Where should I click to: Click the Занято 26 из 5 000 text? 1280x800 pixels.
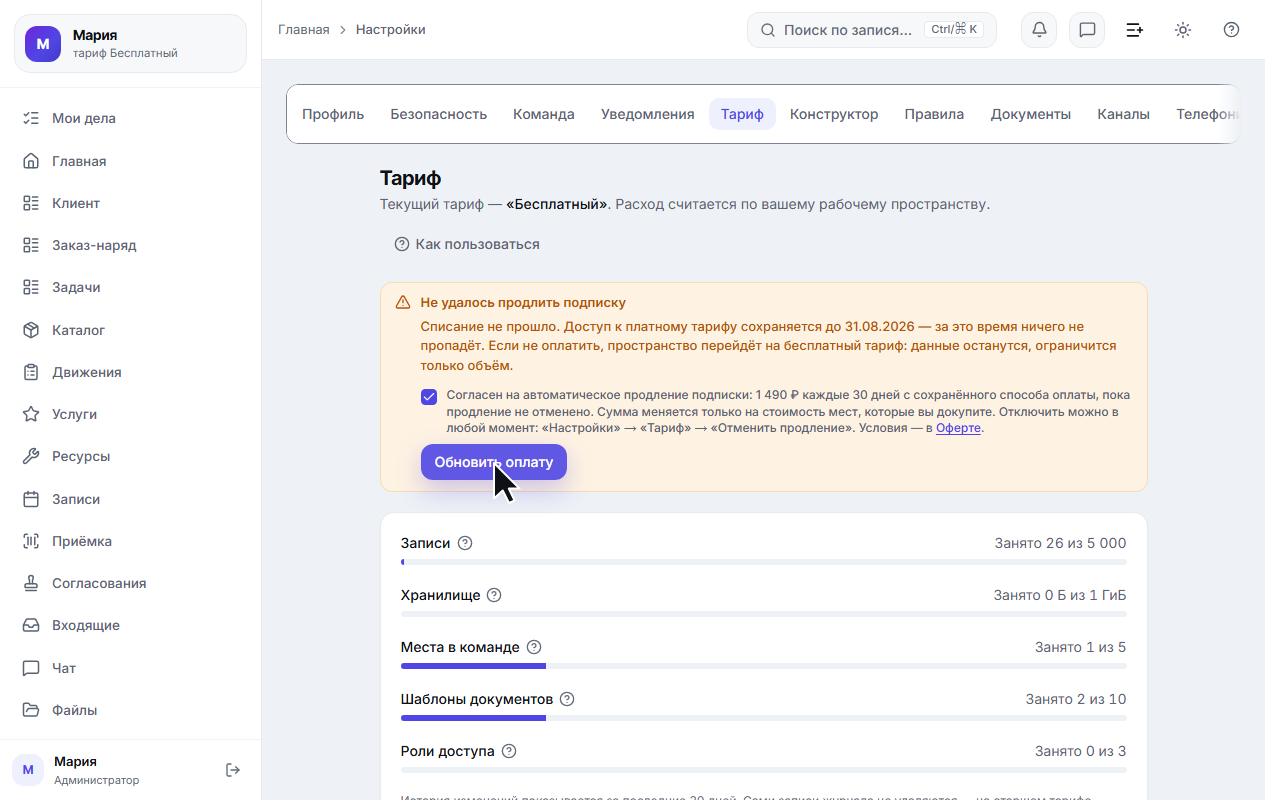(x=1060, y=543)
